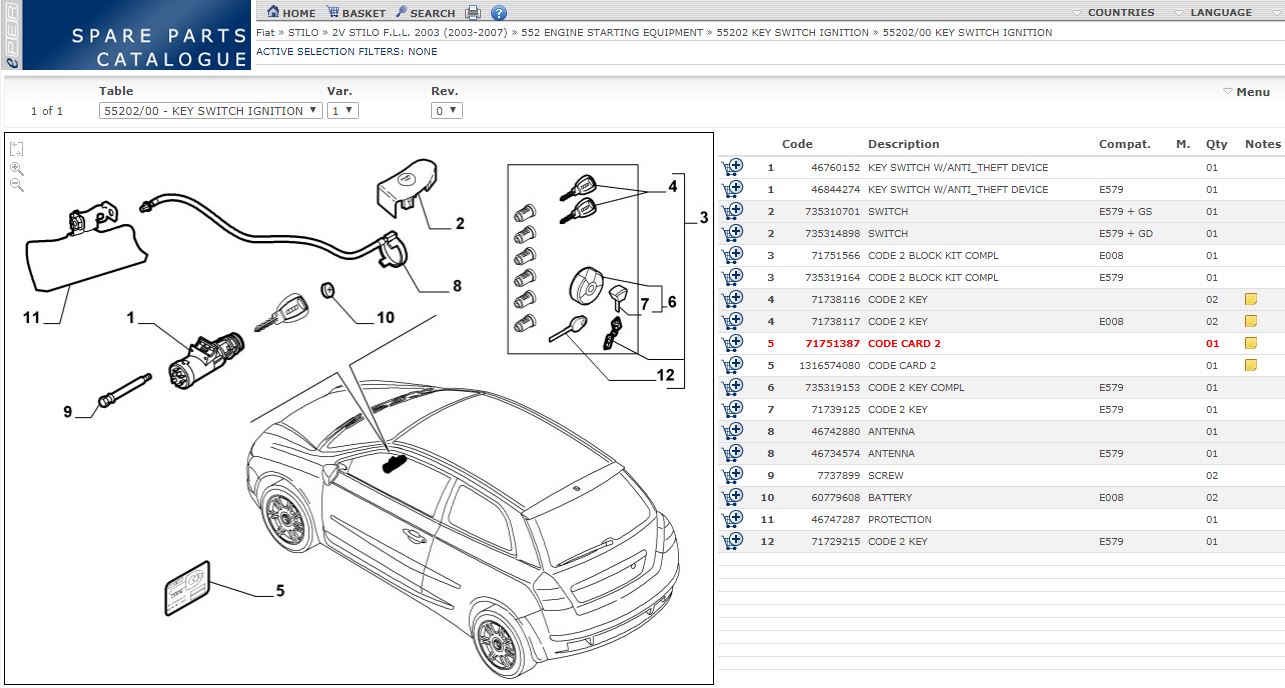Image resolution: width=1285 pixels, height=688 pixels.
Task: Add BATTERY 60779608 to basket
Action: pyautogui.click(x=732, y=497)
